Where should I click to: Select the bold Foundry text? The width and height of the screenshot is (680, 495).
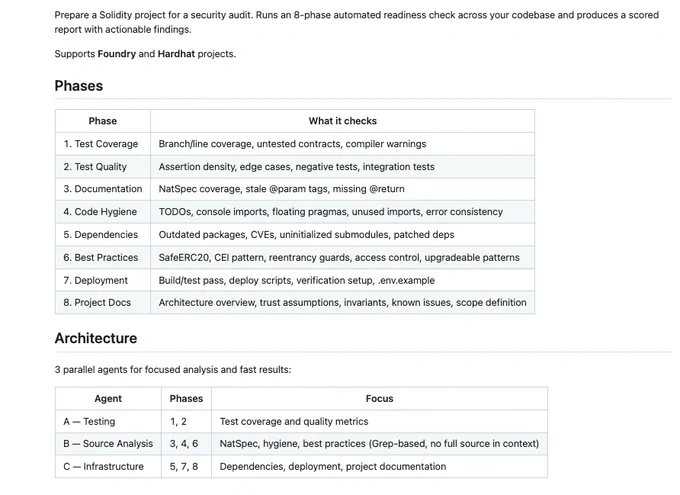tap(117, 54)
